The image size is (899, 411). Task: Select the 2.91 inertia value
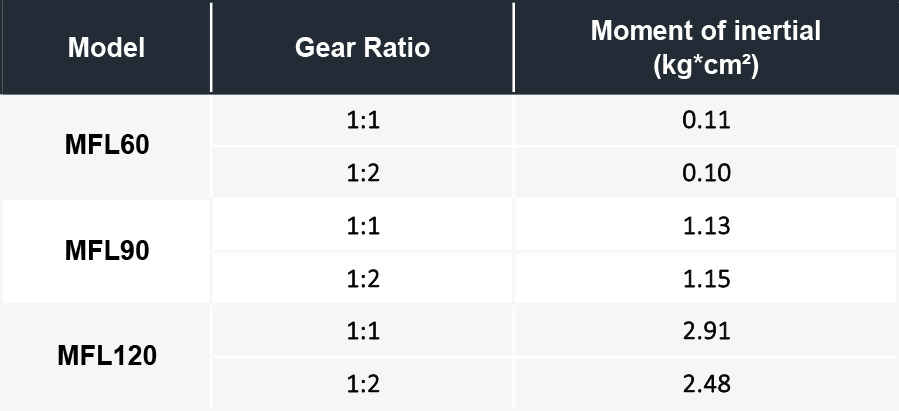click(x=707, y=331)
